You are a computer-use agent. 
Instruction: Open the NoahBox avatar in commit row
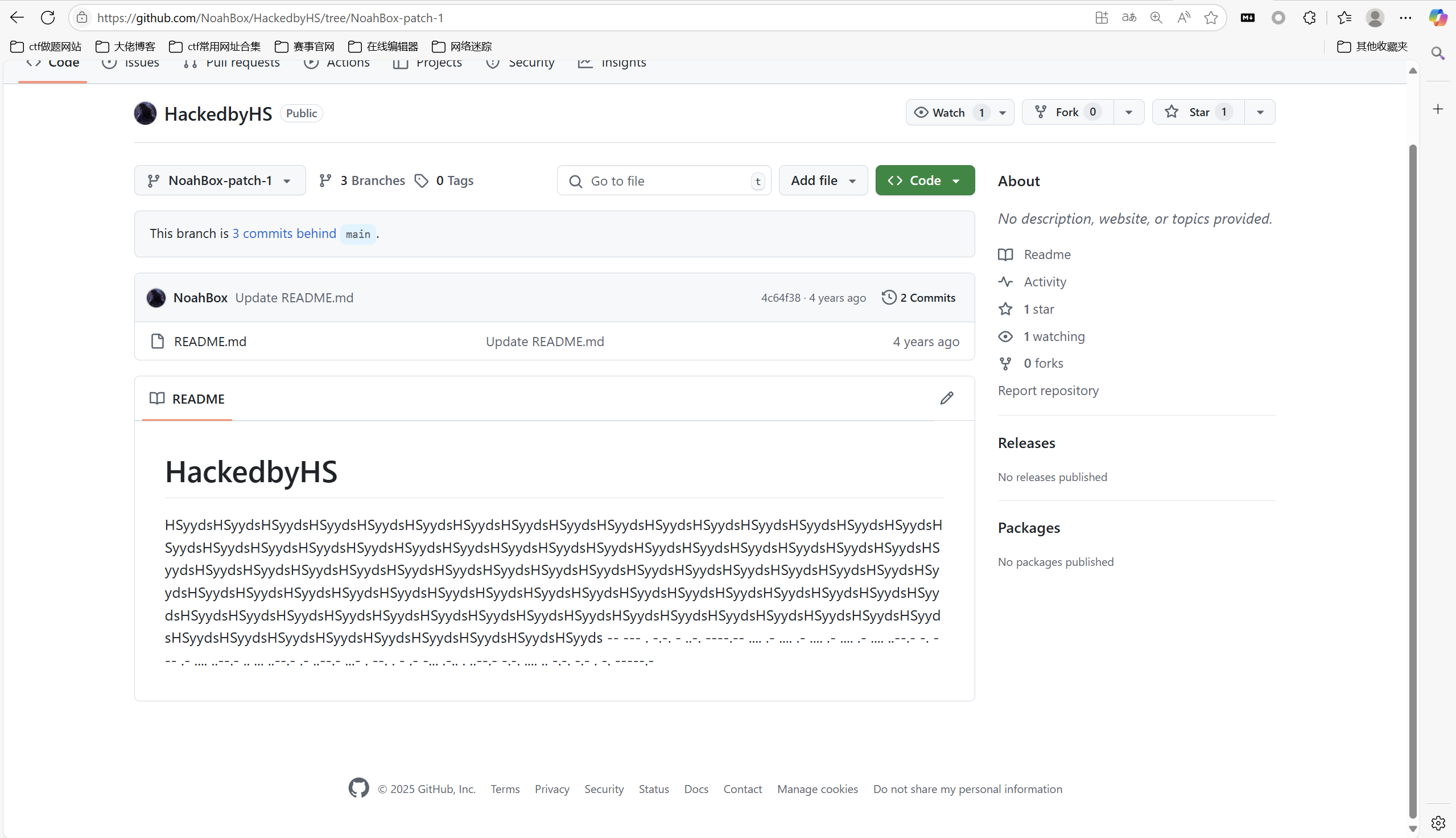[x=156, y=298]
